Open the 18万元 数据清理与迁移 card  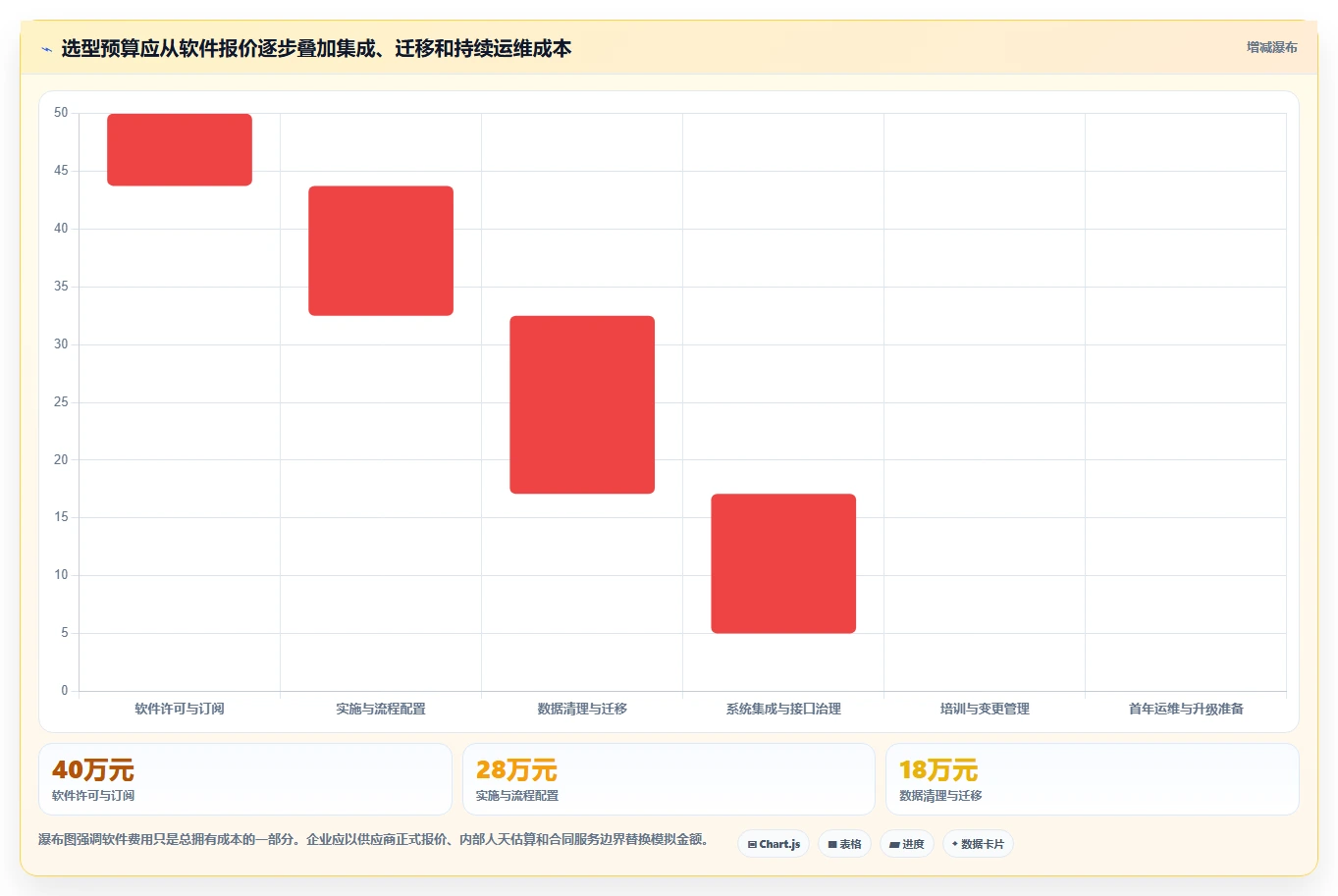1093,779
